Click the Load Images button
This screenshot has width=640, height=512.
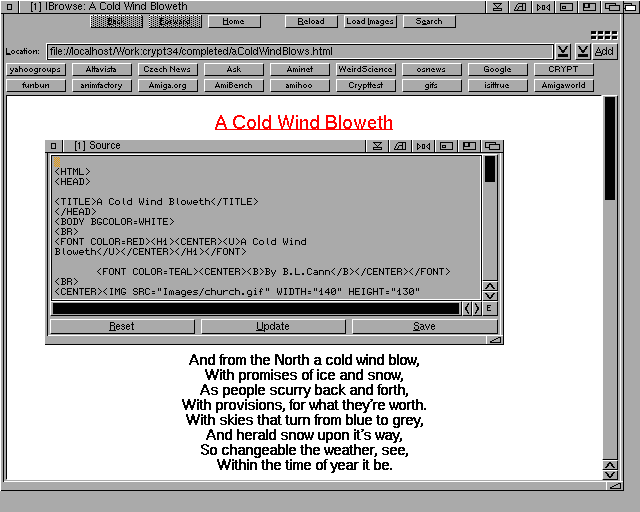[370, 21]
